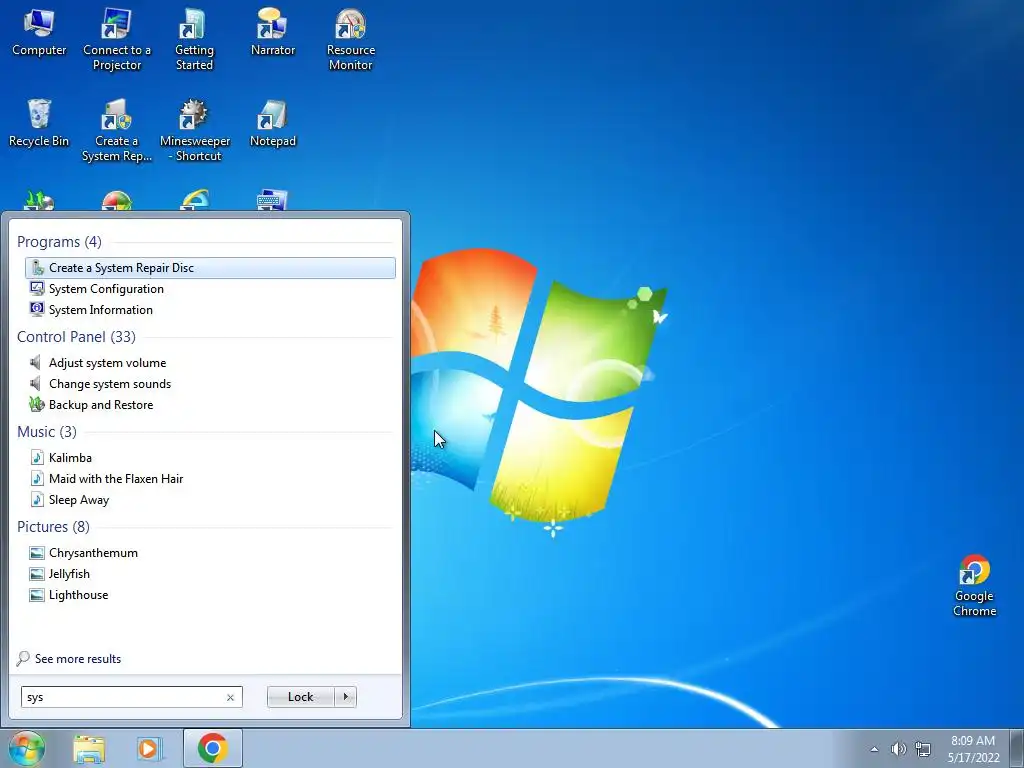Open Connect to a Projector shortcut

tap(117, 39)
